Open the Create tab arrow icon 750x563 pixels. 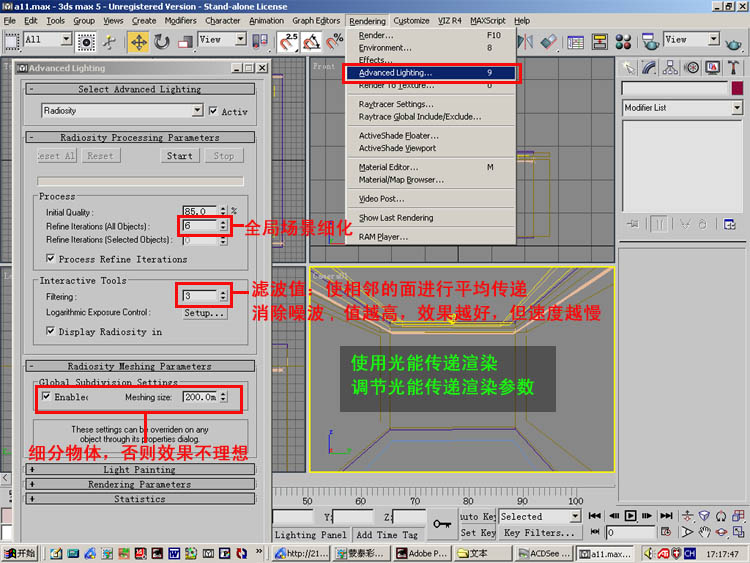627,67
